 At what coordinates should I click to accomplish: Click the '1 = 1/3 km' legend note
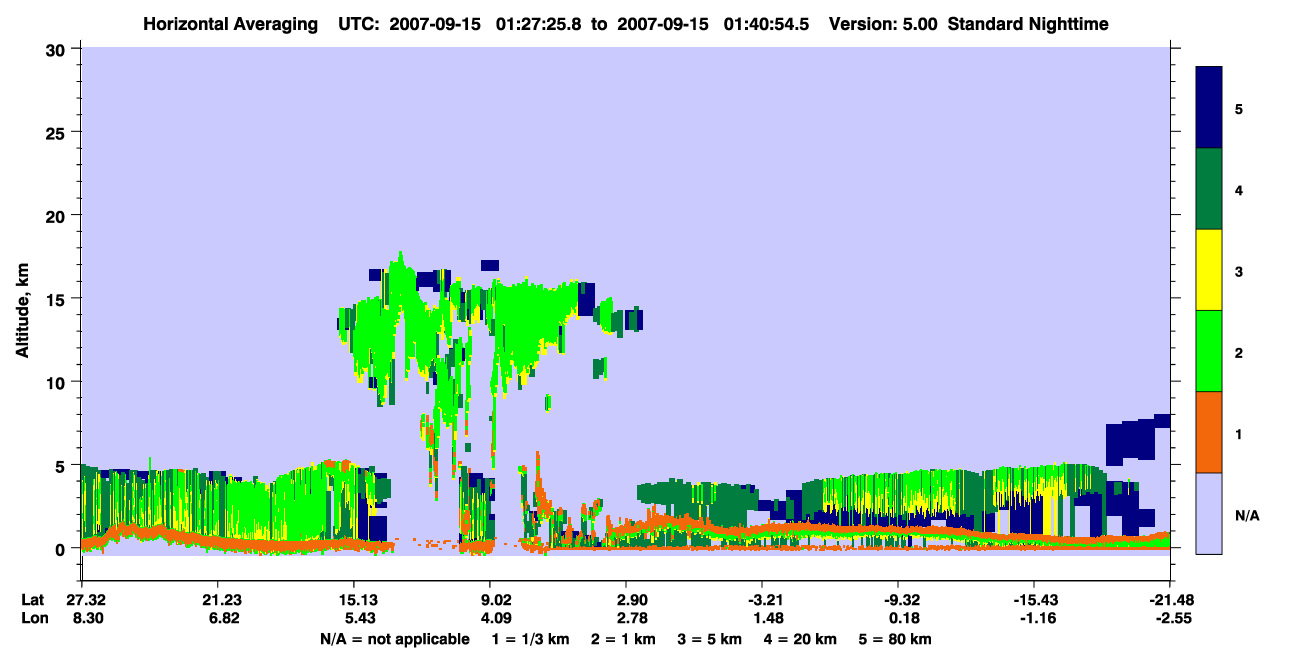(x=529, y=639)
